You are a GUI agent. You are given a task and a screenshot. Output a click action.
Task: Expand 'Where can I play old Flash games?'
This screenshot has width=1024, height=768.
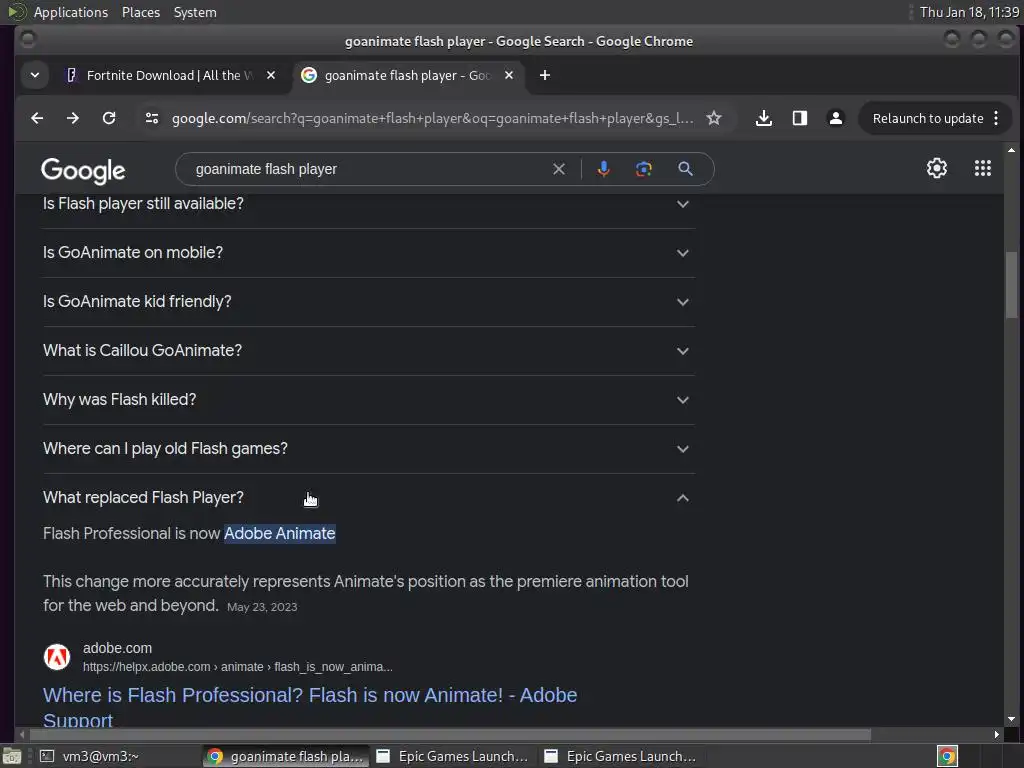point(369,449)
